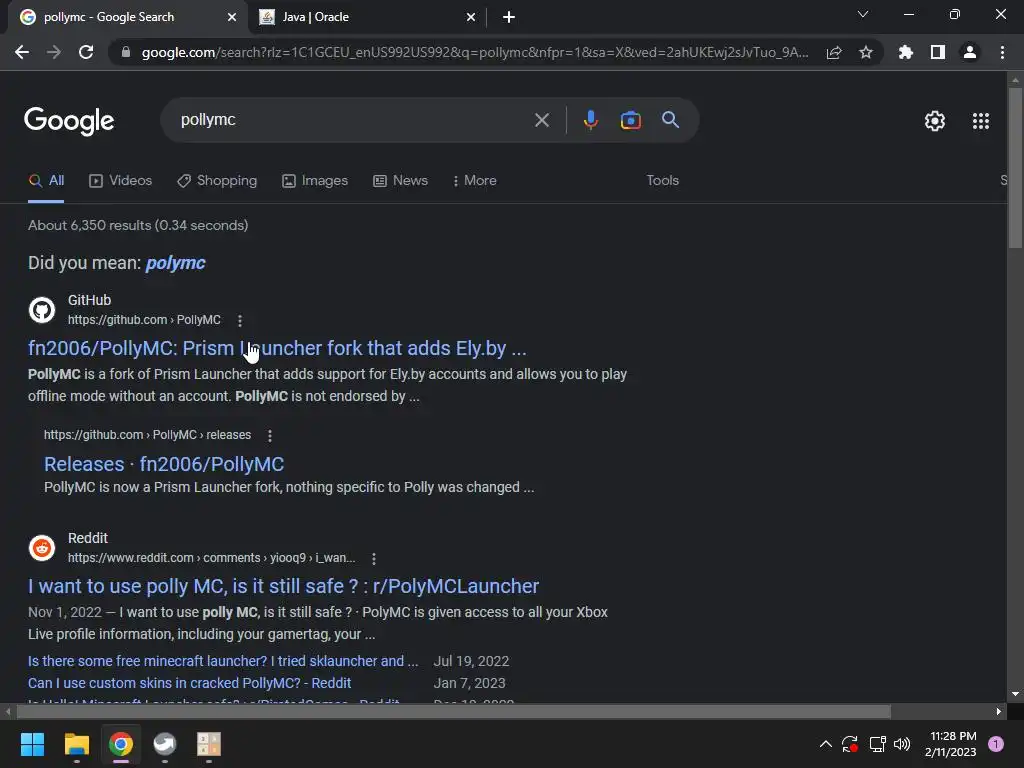1024x768 pixels.
Task: Click About 6,350 results text
Action: (x=138, y=225)
